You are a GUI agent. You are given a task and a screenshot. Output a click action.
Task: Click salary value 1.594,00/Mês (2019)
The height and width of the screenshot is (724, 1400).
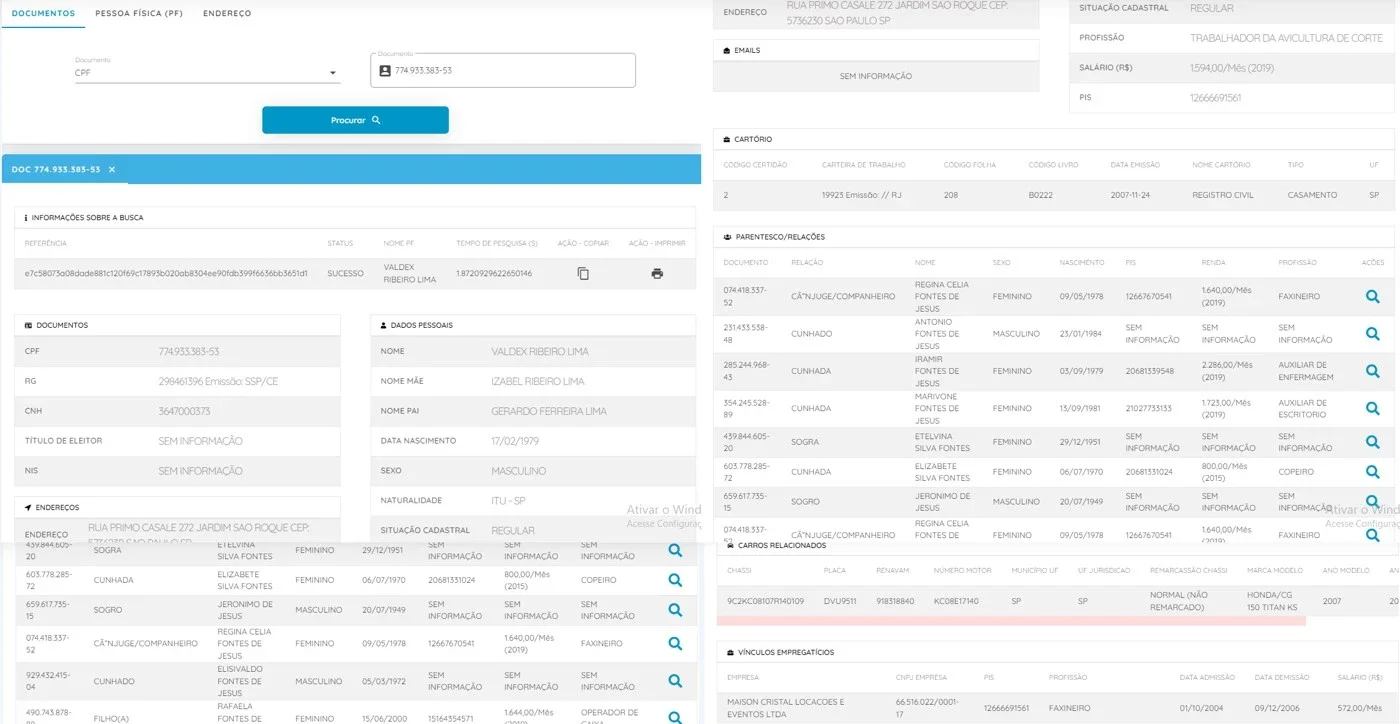[x=1232, y=68]
